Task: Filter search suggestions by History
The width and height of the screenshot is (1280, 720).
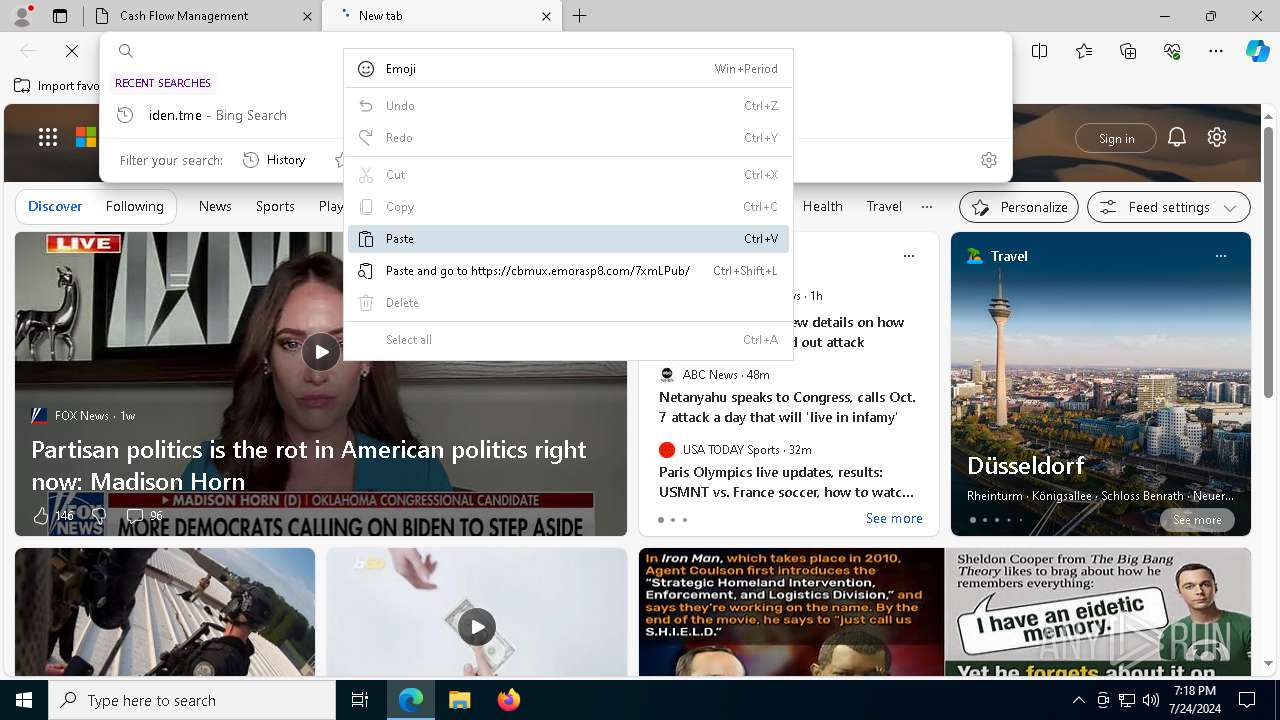Action: tap(274, 160)
